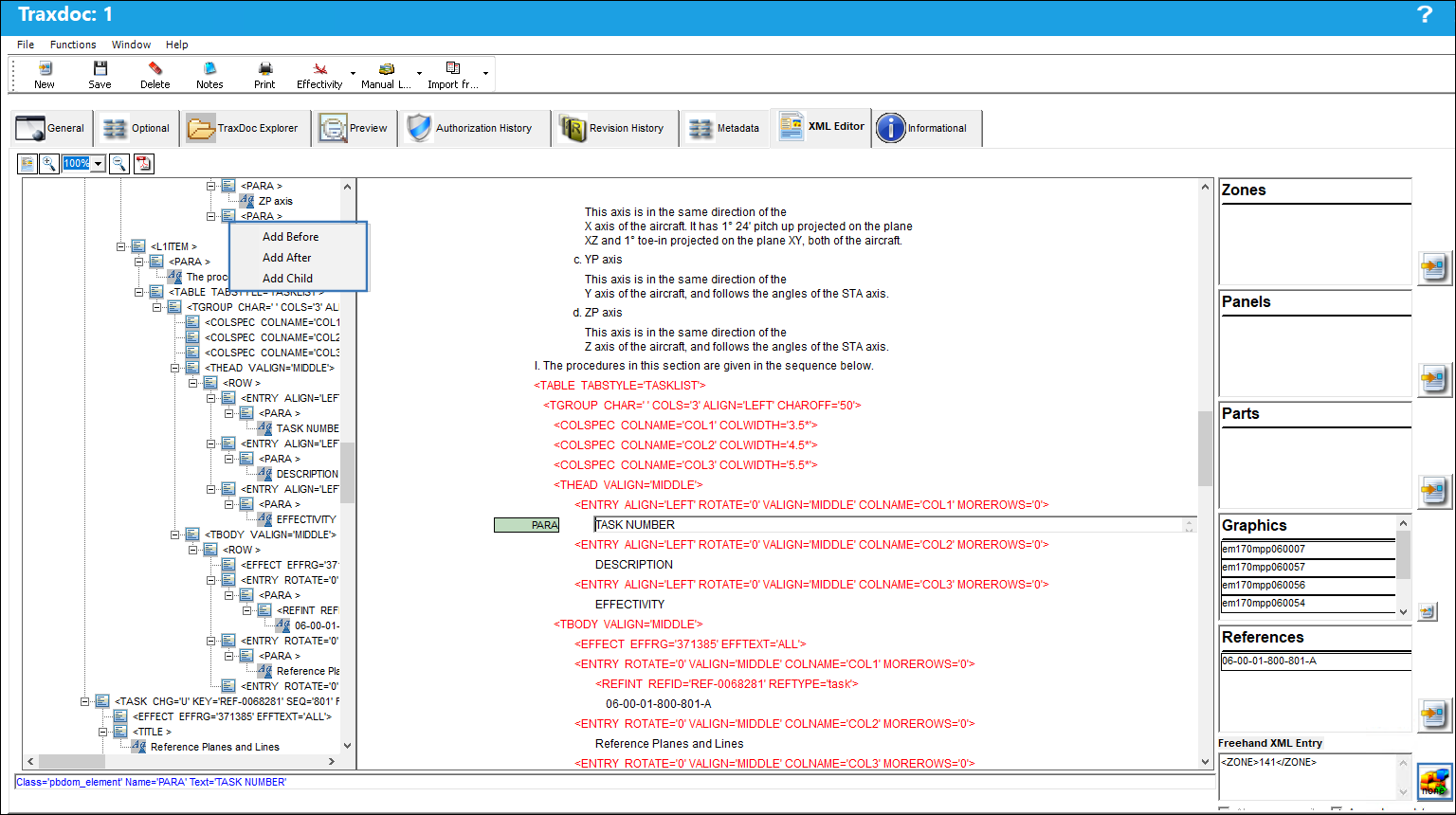Click the XML editor vertical scrollbar thumb

1206,448
